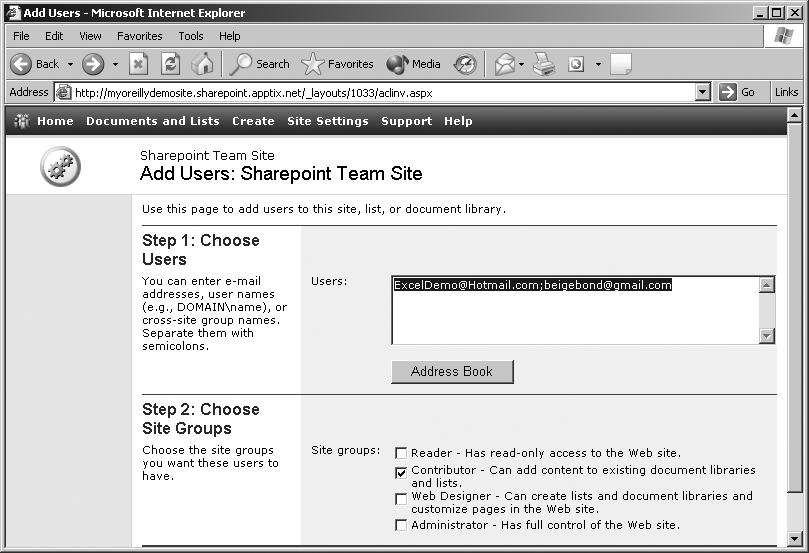Viewport: 809px width, 553px height.
Task: Click the 'Step 1: Choose Users' heading
Action: point(201,250)
